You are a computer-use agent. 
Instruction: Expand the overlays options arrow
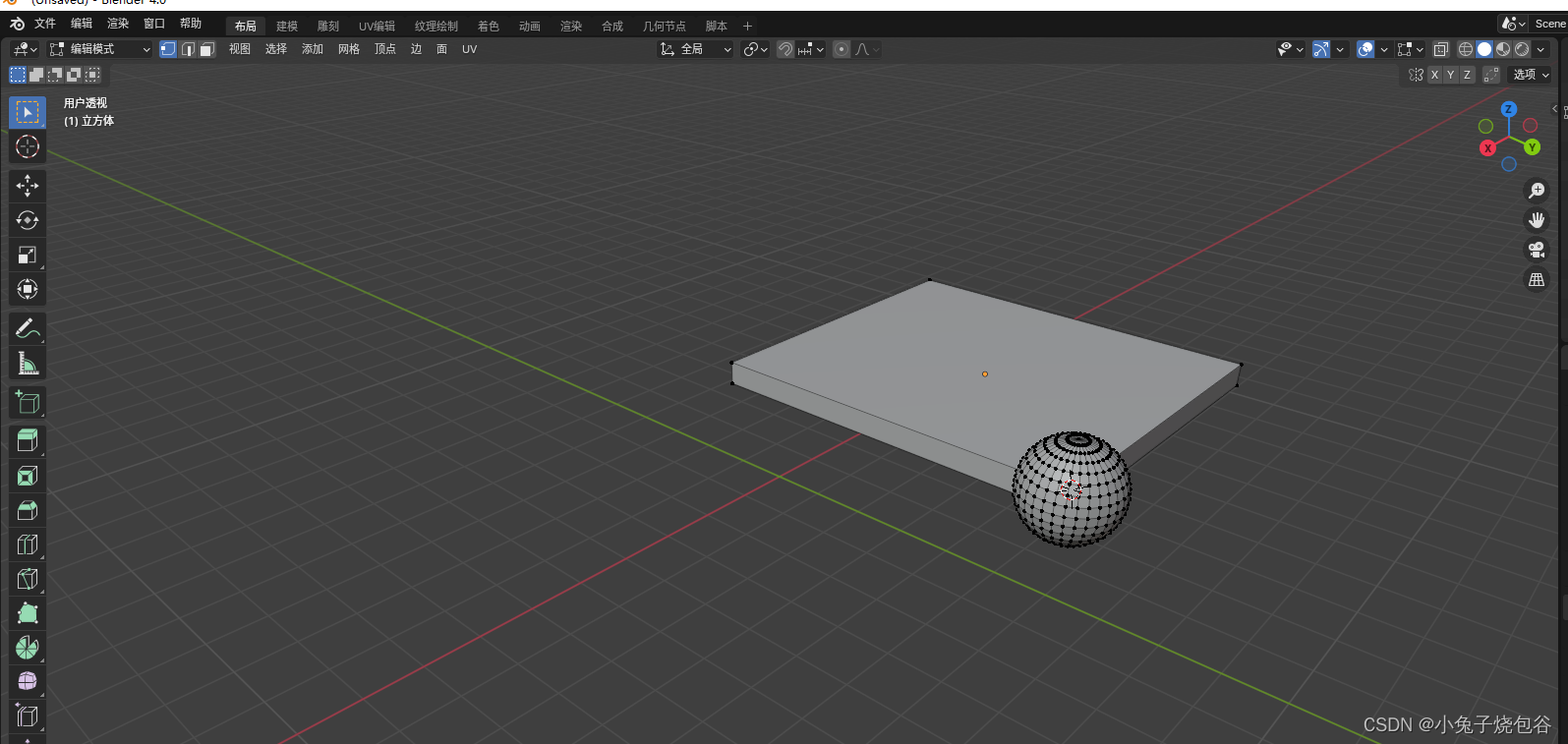1384,49
